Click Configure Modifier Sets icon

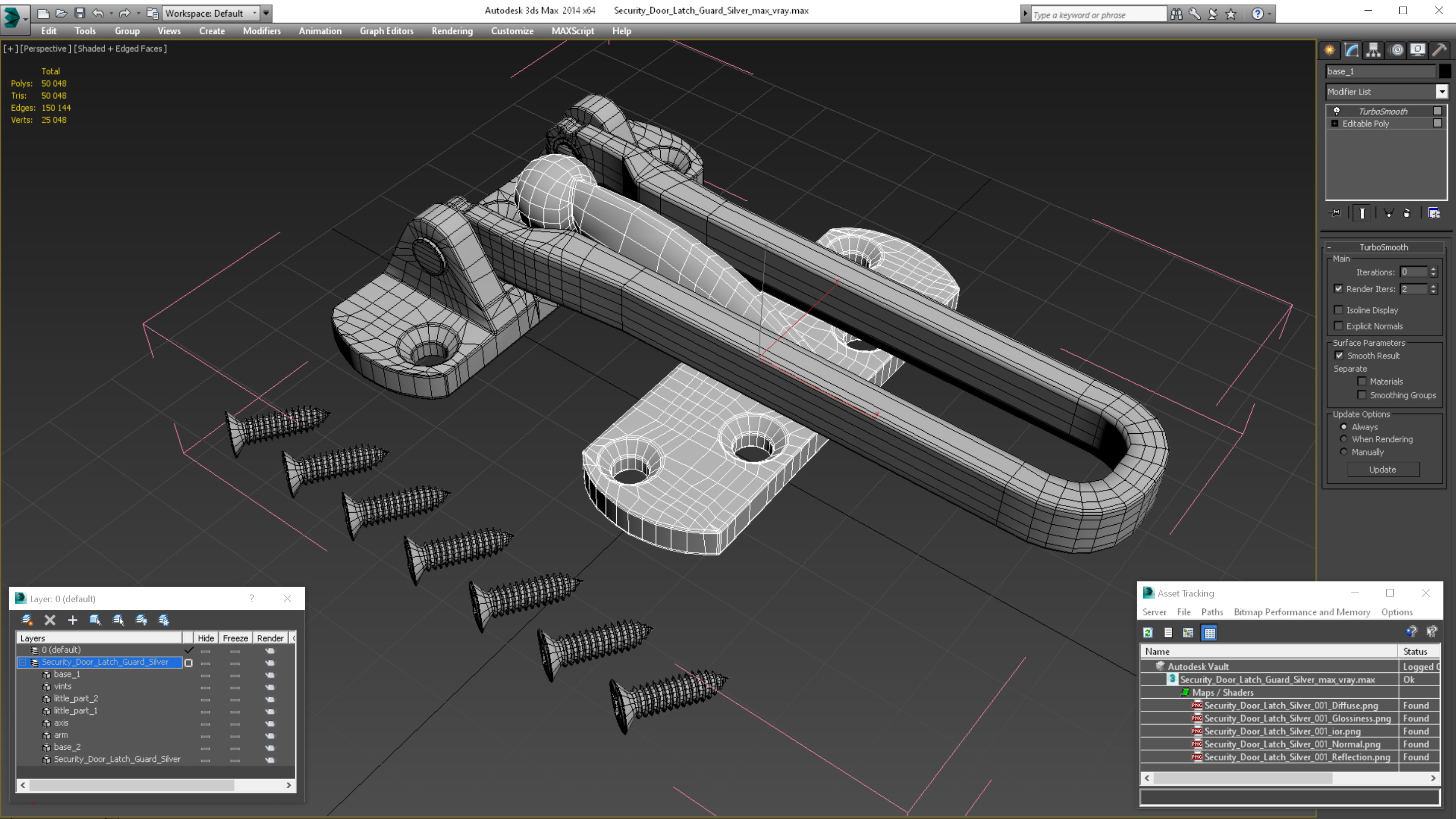coord(1434,213)
